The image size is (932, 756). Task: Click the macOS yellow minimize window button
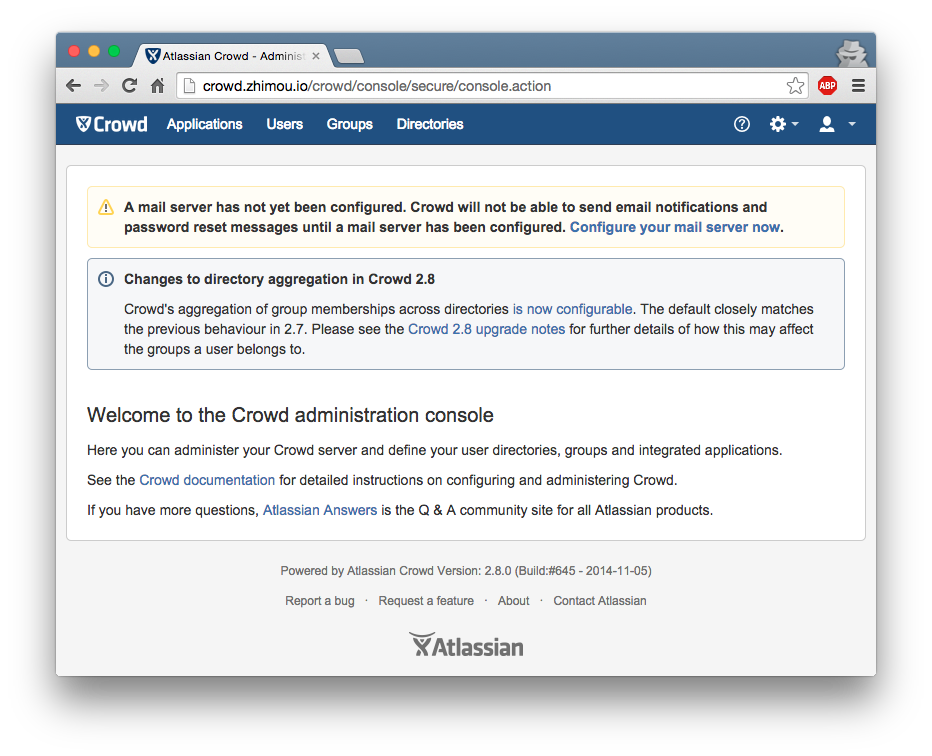[94, 51]
